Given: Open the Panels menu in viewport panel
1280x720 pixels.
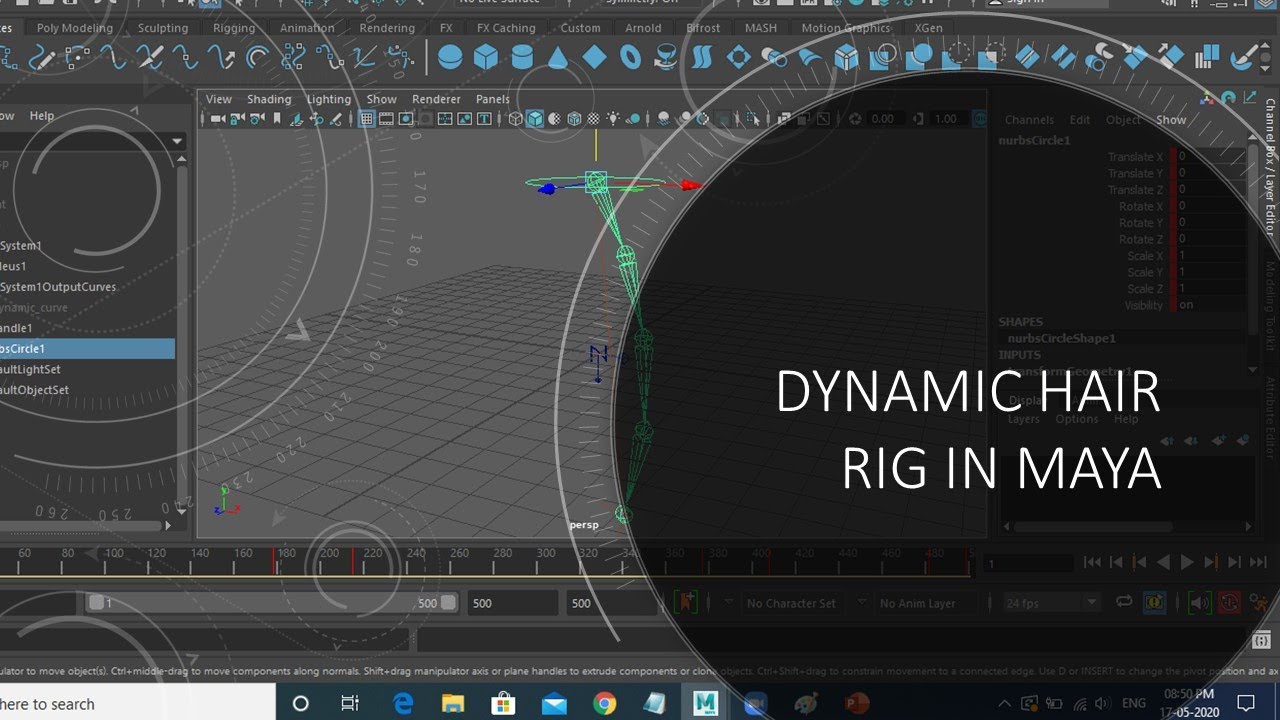Looking at the screenshot, I should [x=493, y=99].
